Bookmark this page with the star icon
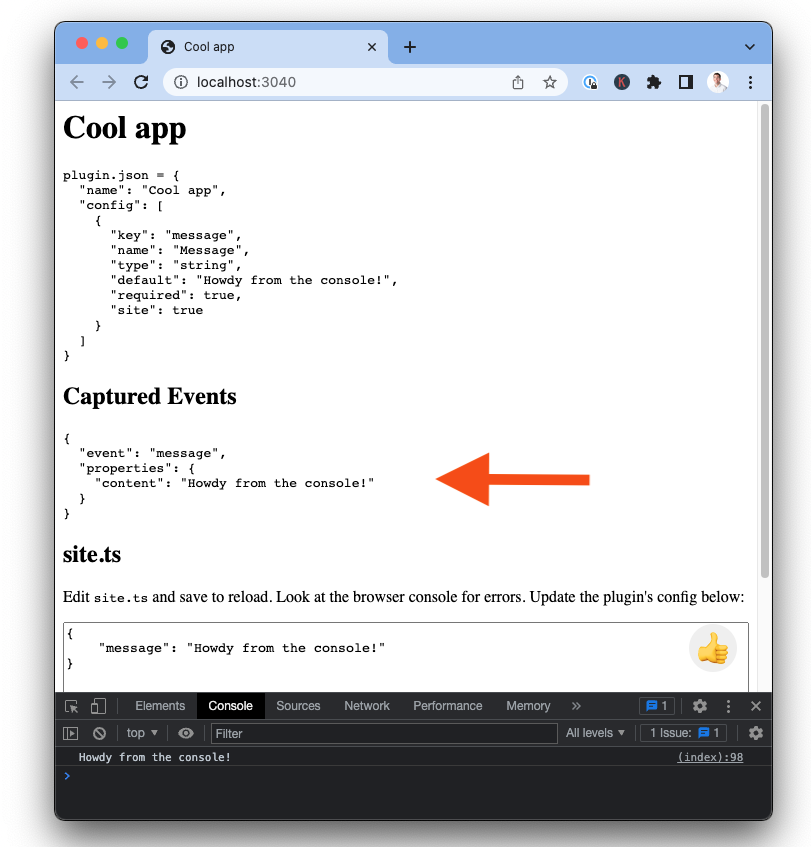Viewport: 811px width, 847px height. tap(550, 82)
